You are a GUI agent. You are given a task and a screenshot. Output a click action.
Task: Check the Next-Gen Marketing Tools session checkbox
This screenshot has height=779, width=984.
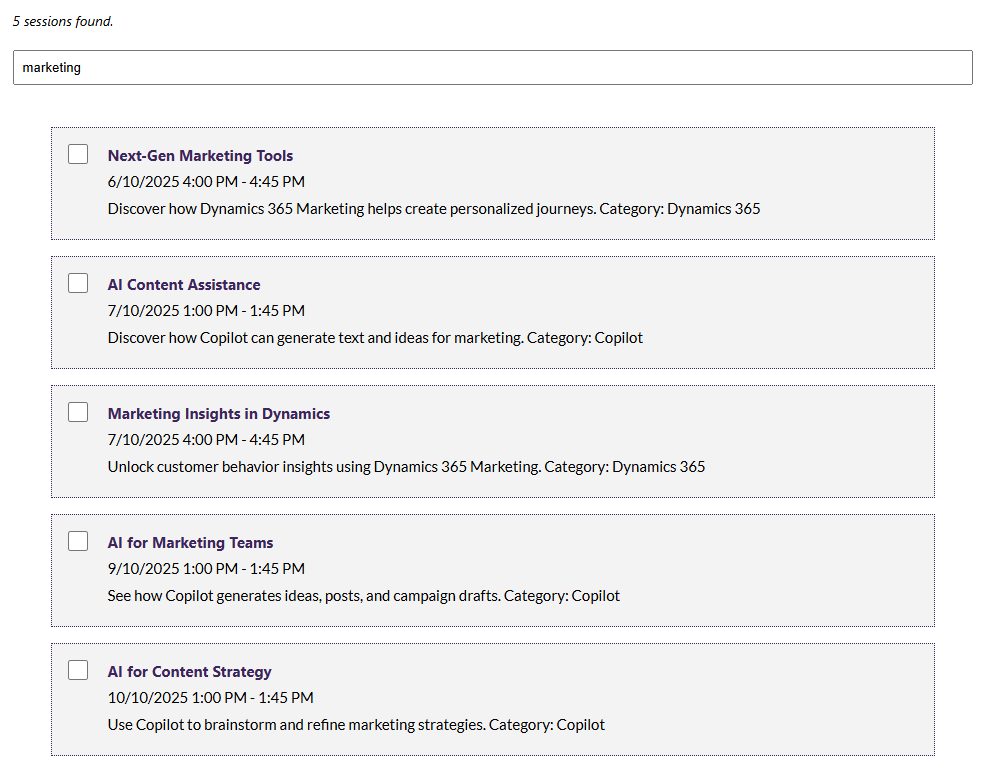(78, 154)
